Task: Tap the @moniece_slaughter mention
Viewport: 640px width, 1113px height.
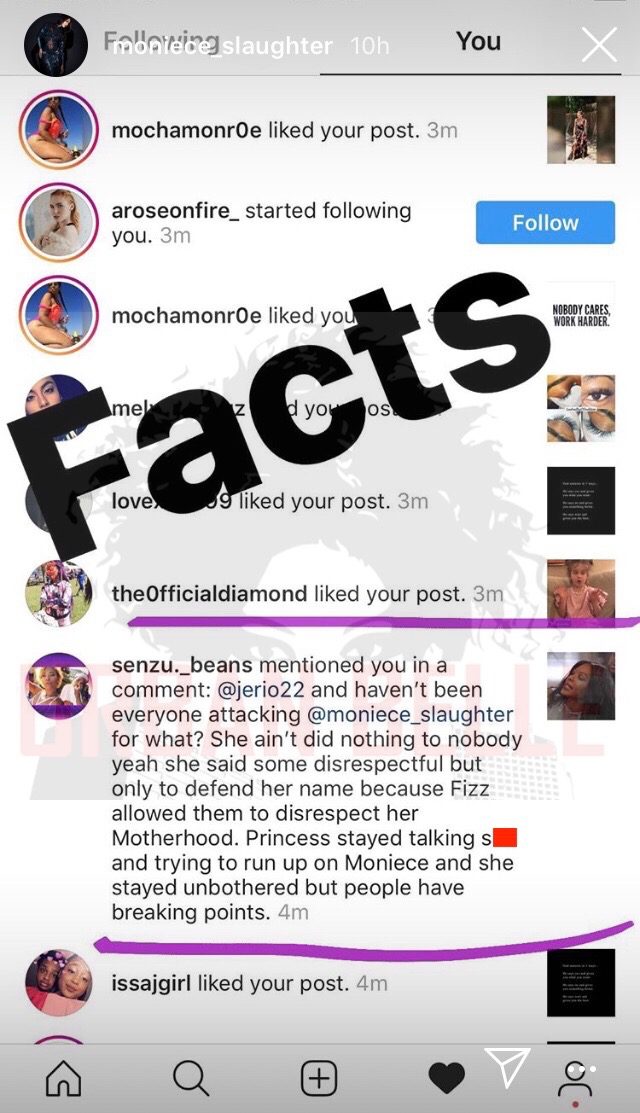Action: (409, 714)
